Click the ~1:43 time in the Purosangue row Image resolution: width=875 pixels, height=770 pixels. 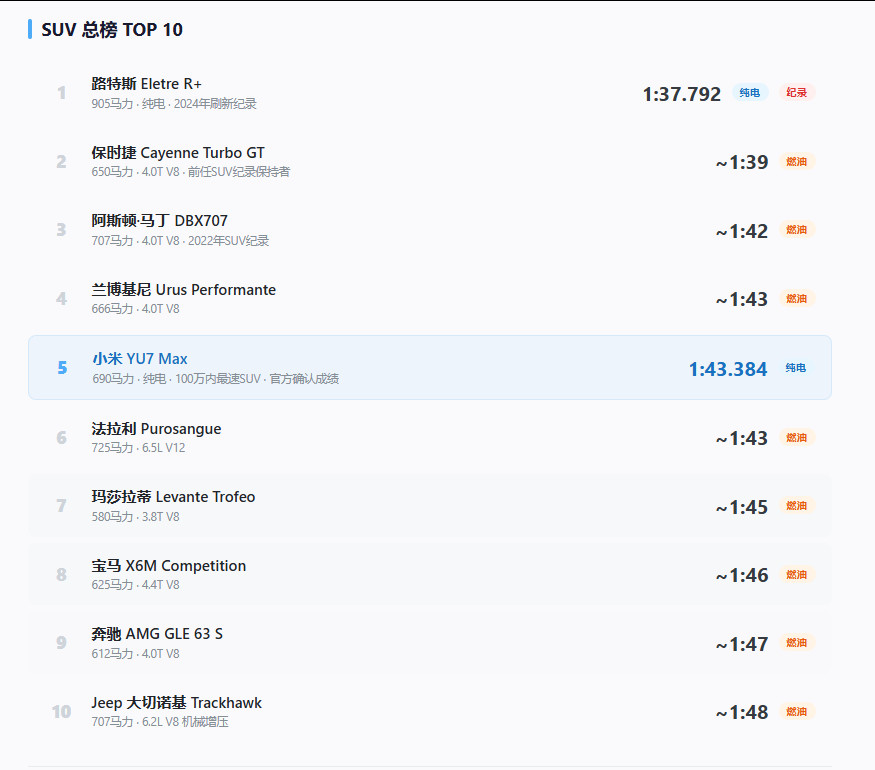(742, 439)
